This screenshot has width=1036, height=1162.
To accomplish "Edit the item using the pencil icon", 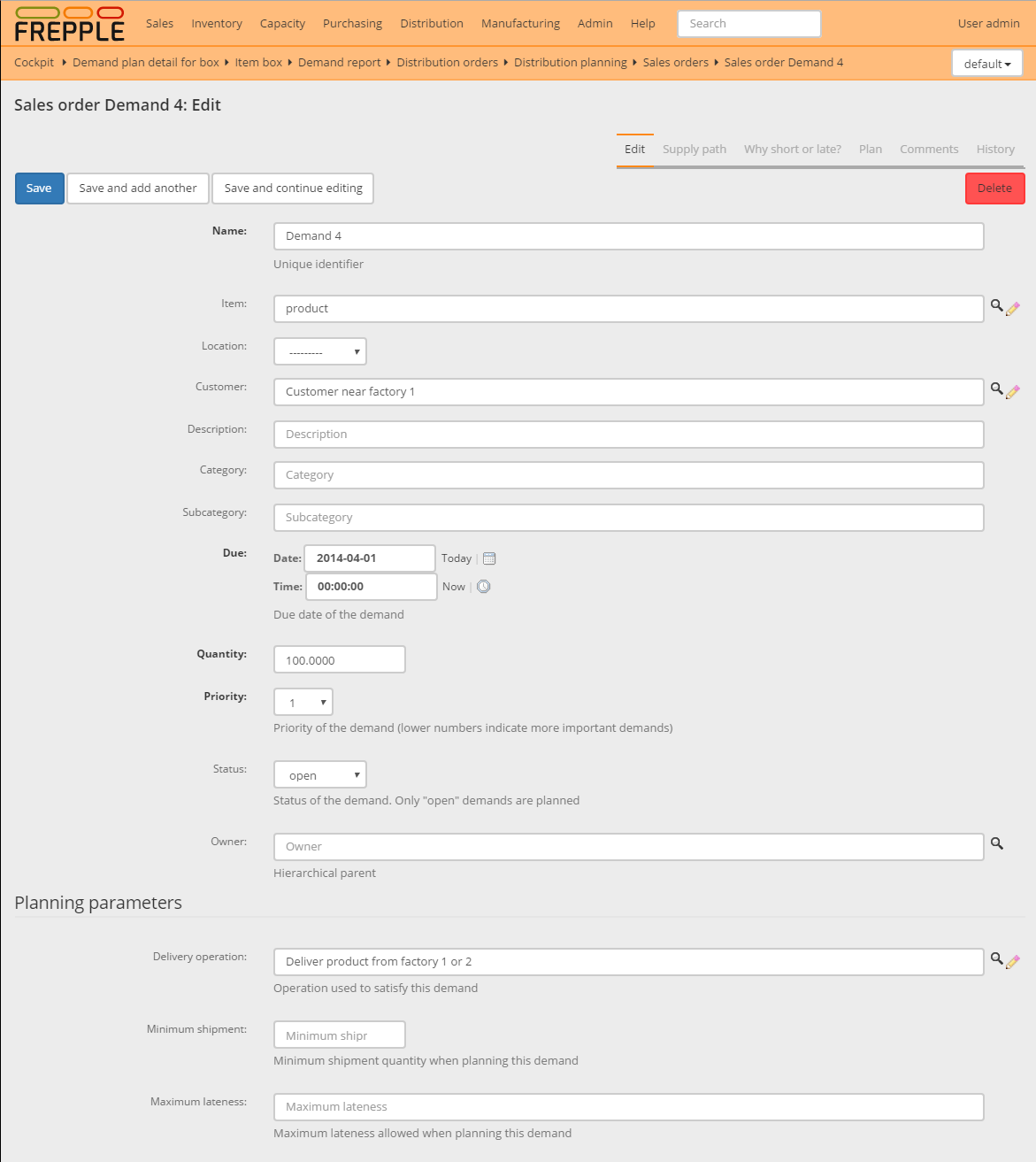I will coord(1013,308).
